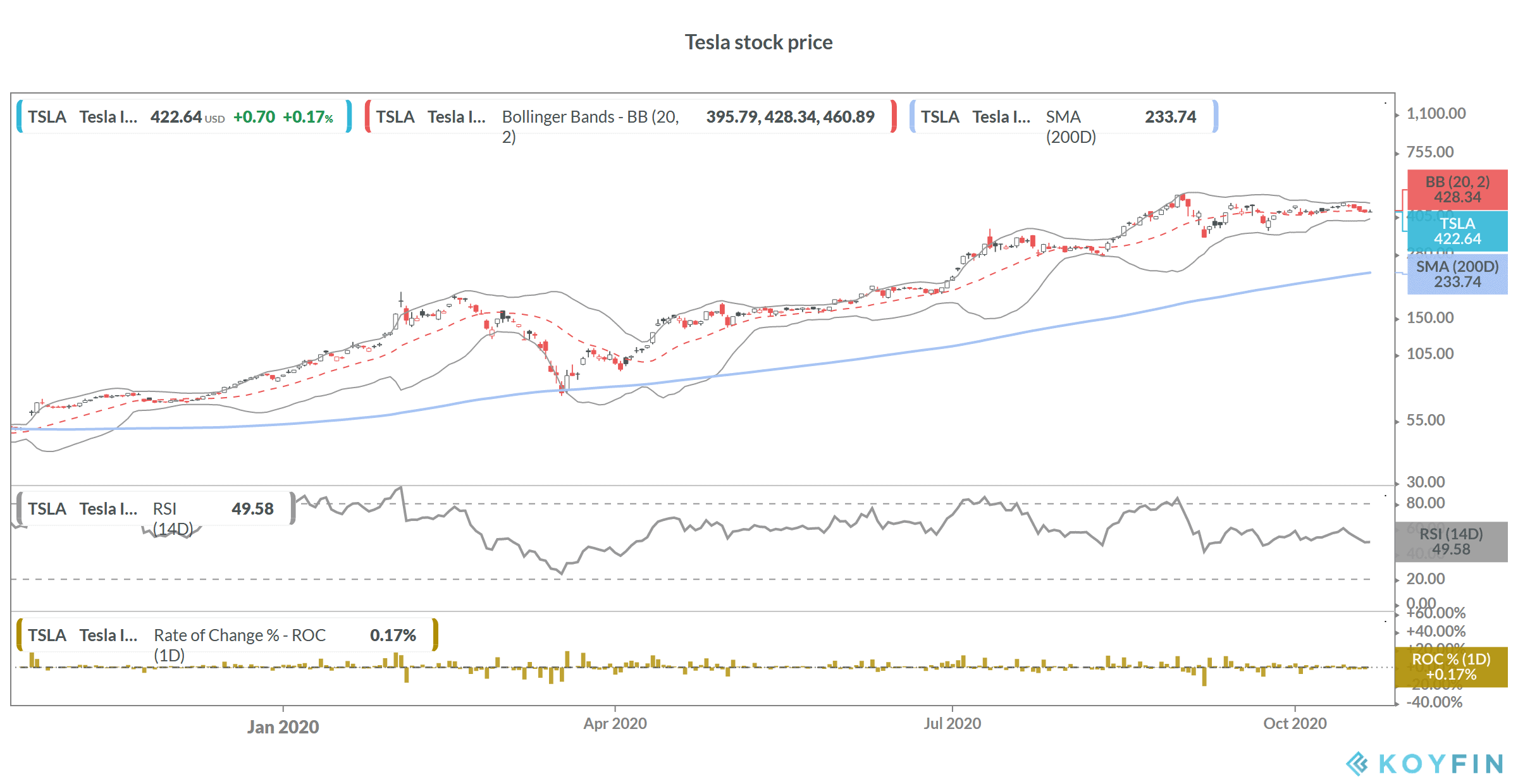Click the gold ROC % (1D) axis label
1518x784 pixels.
[x=1451, y=667]
